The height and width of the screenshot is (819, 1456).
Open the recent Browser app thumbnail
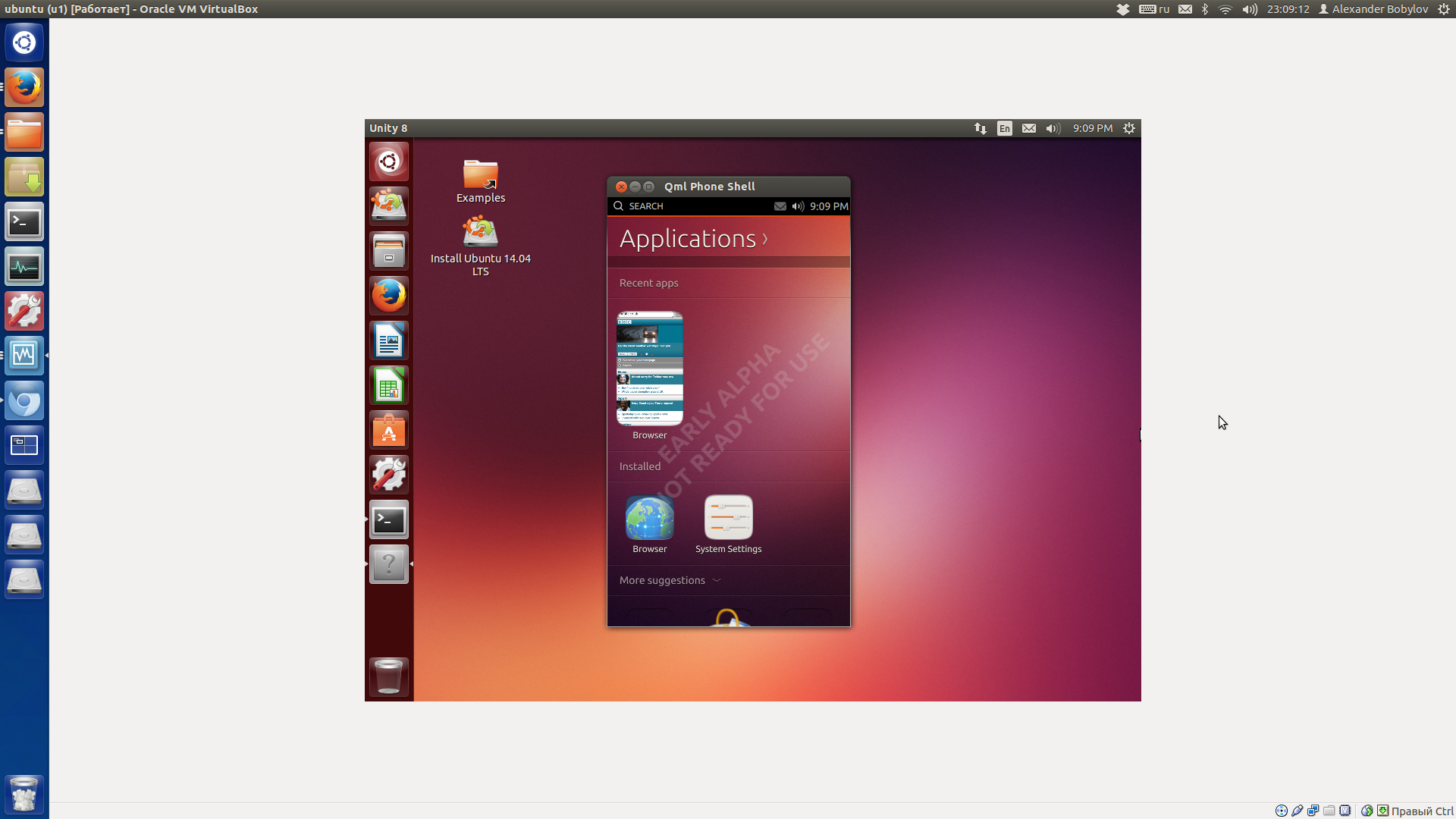click(x=650, y=369)
